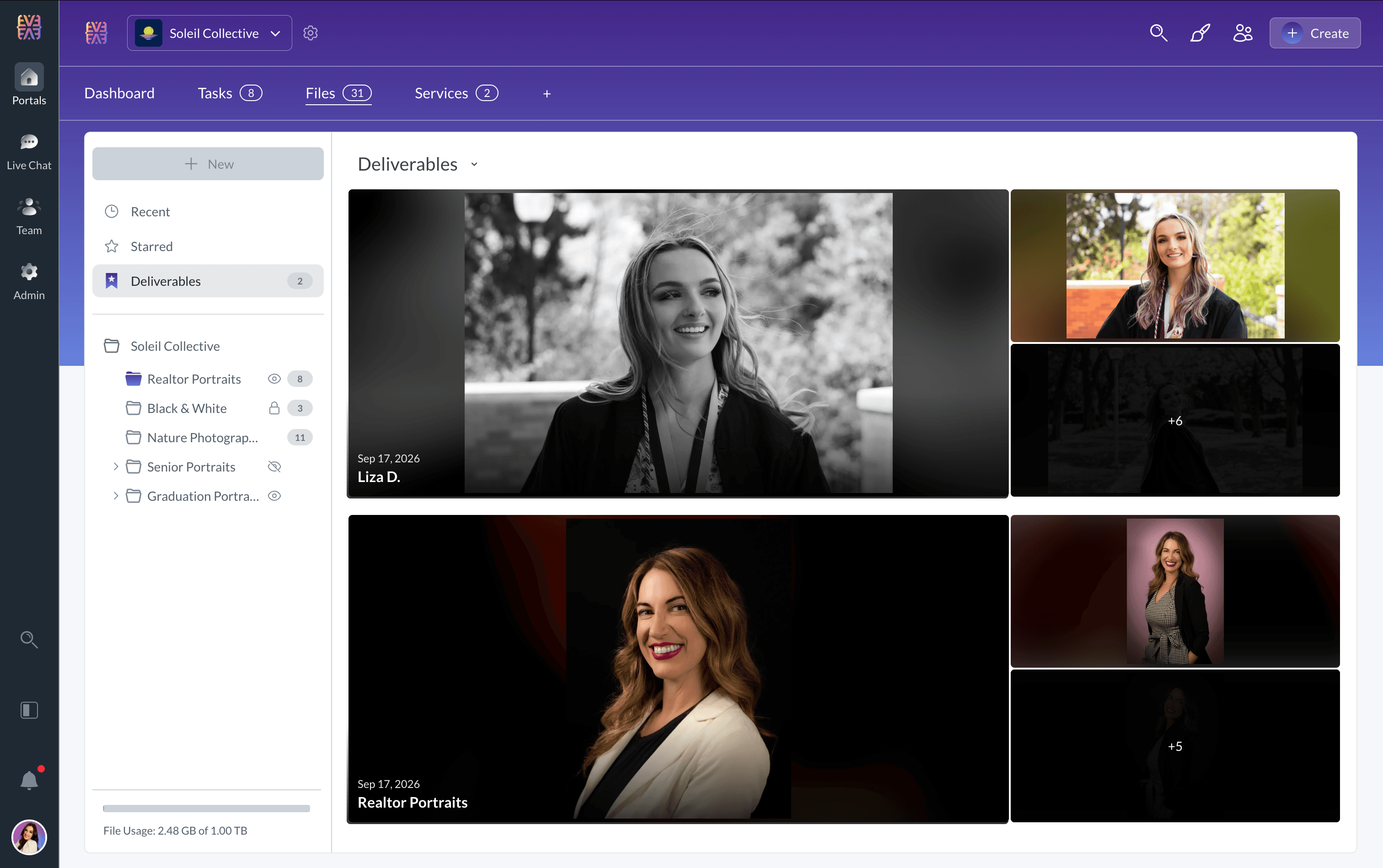Open the Nature Photography folder
The height and width of the screenshot is (868, 1383).
click(x=202, y=438)
